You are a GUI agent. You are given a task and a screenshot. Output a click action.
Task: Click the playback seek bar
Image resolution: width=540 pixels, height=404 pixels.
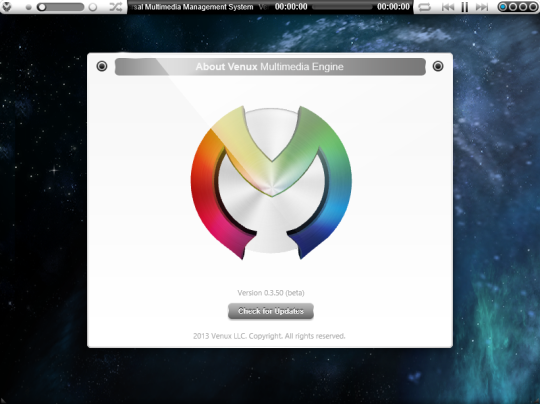coord(342,7)
